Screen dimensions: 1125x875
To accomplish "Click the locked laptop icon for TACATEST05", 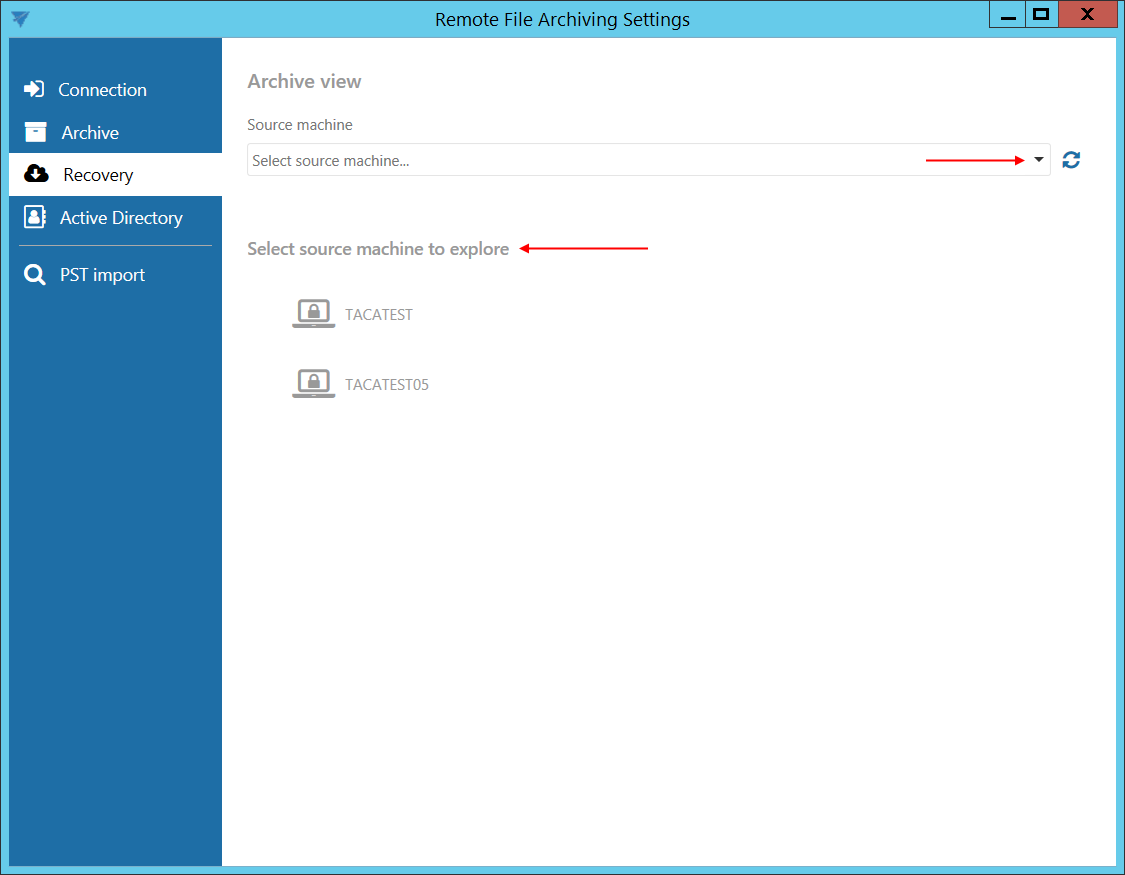I will [313, 384].
